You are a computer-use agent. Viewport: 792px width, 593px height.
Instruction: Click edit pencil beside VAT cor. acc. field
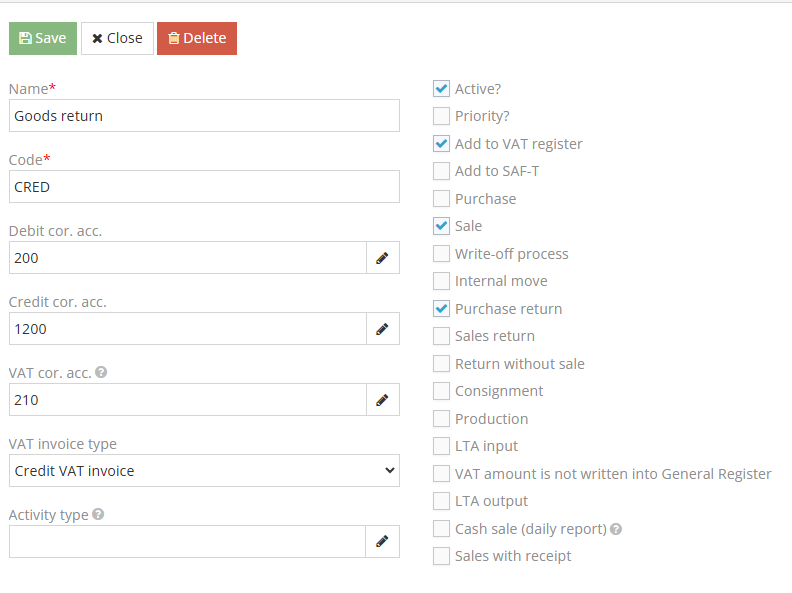[x=381, y=400]
